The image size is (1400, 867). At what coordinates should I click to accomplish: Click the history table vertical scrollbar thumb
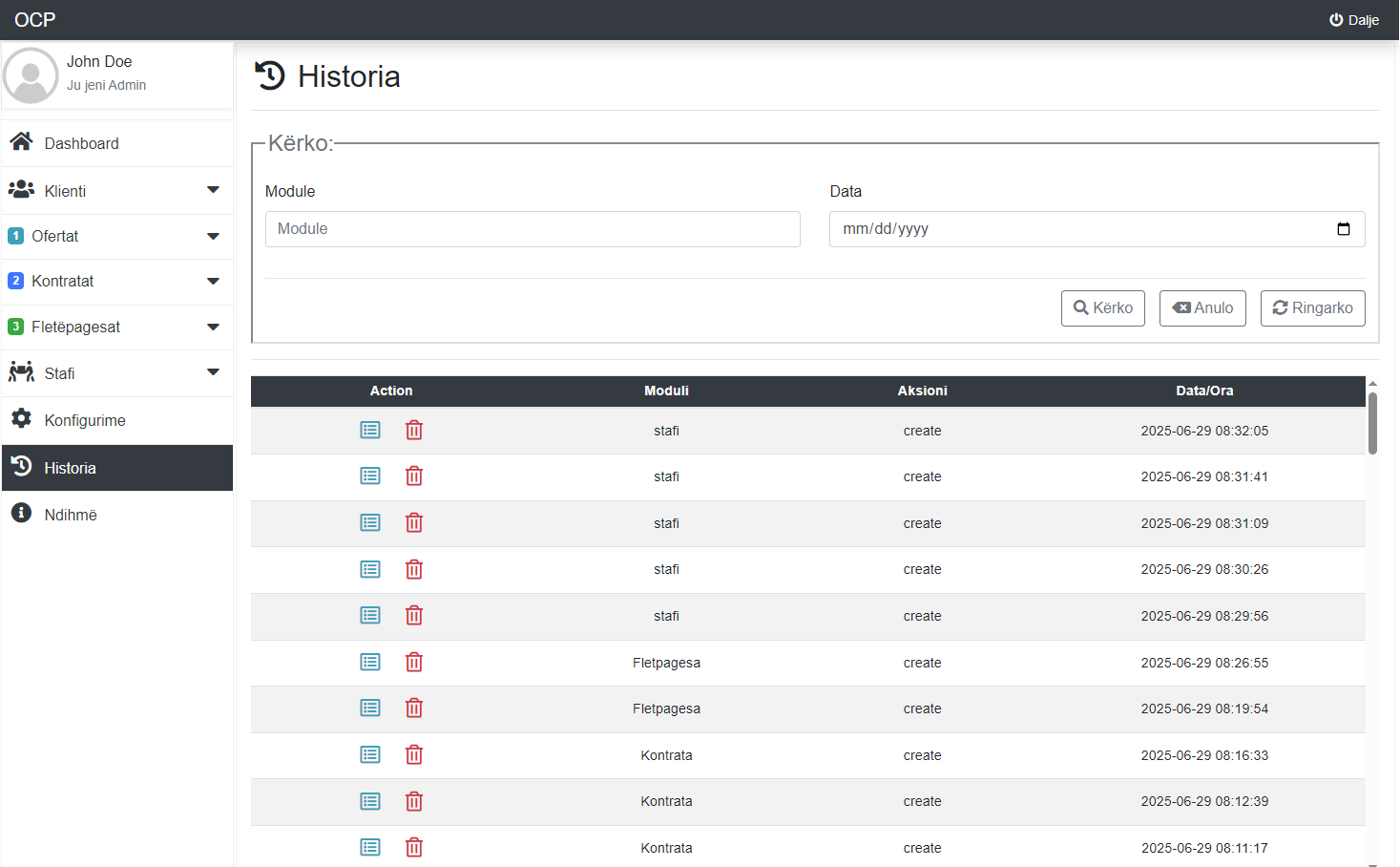[1372, 423]
